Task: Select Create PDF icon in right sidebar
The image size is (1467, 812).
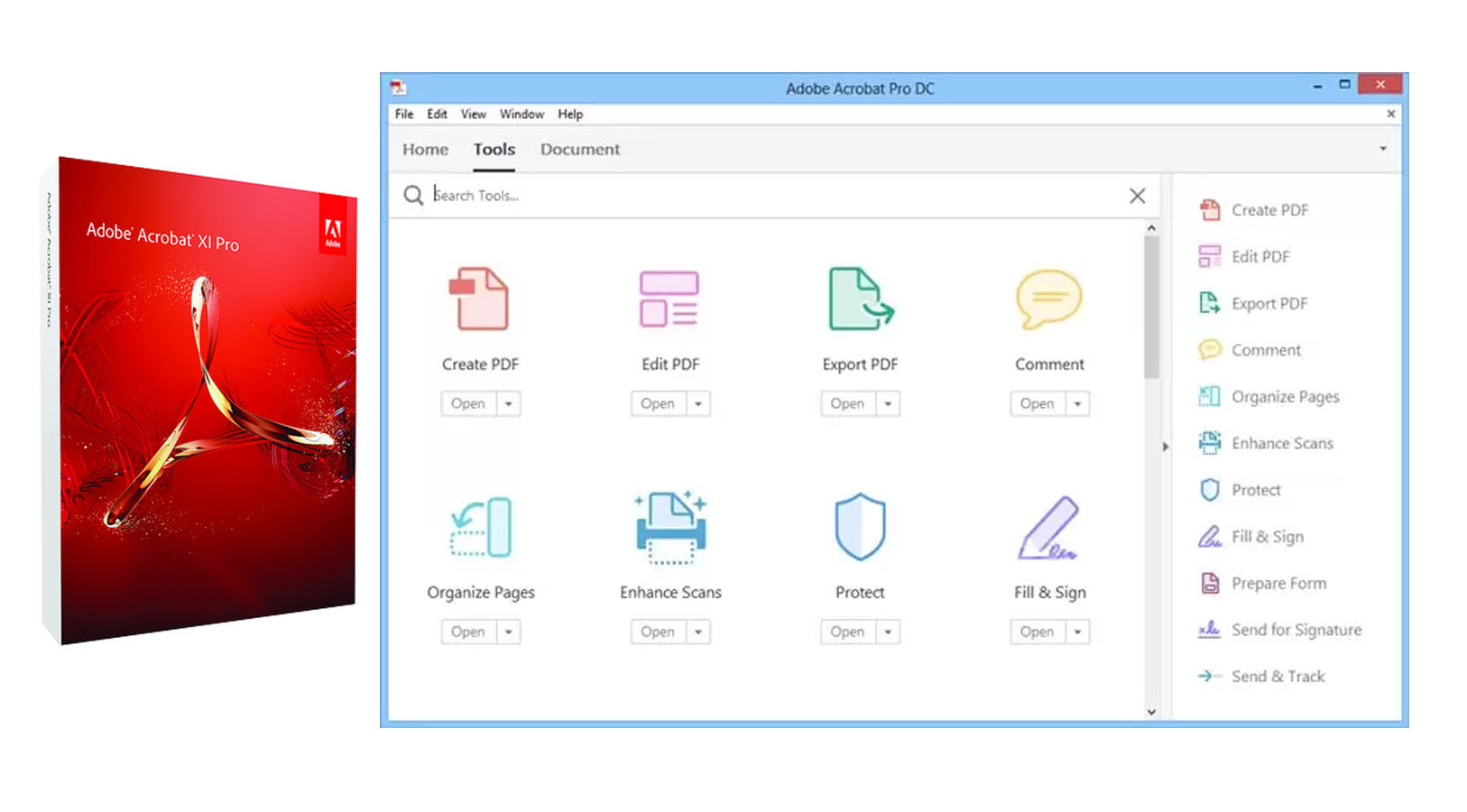Action: coord(1210,210)
